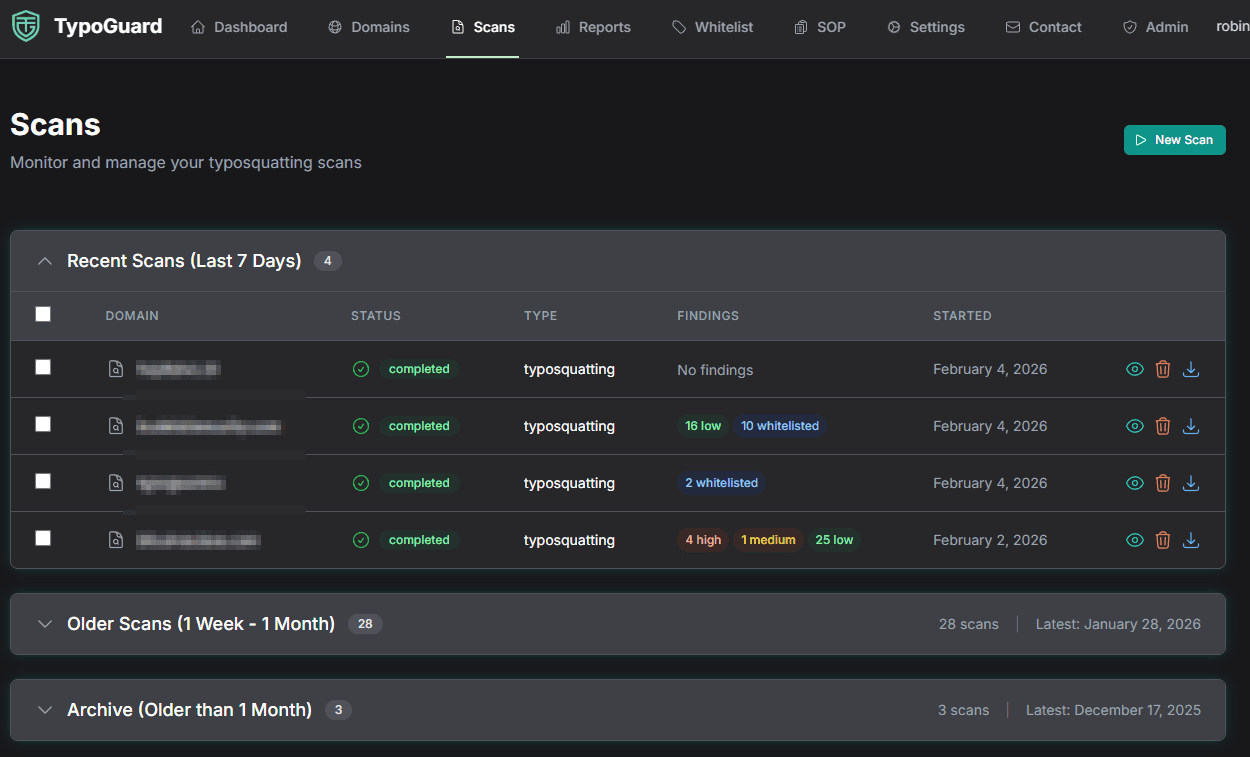Select checkbox for the February 2 scan row
Viewport: 1250px width, 757px height.
point(43,538)
